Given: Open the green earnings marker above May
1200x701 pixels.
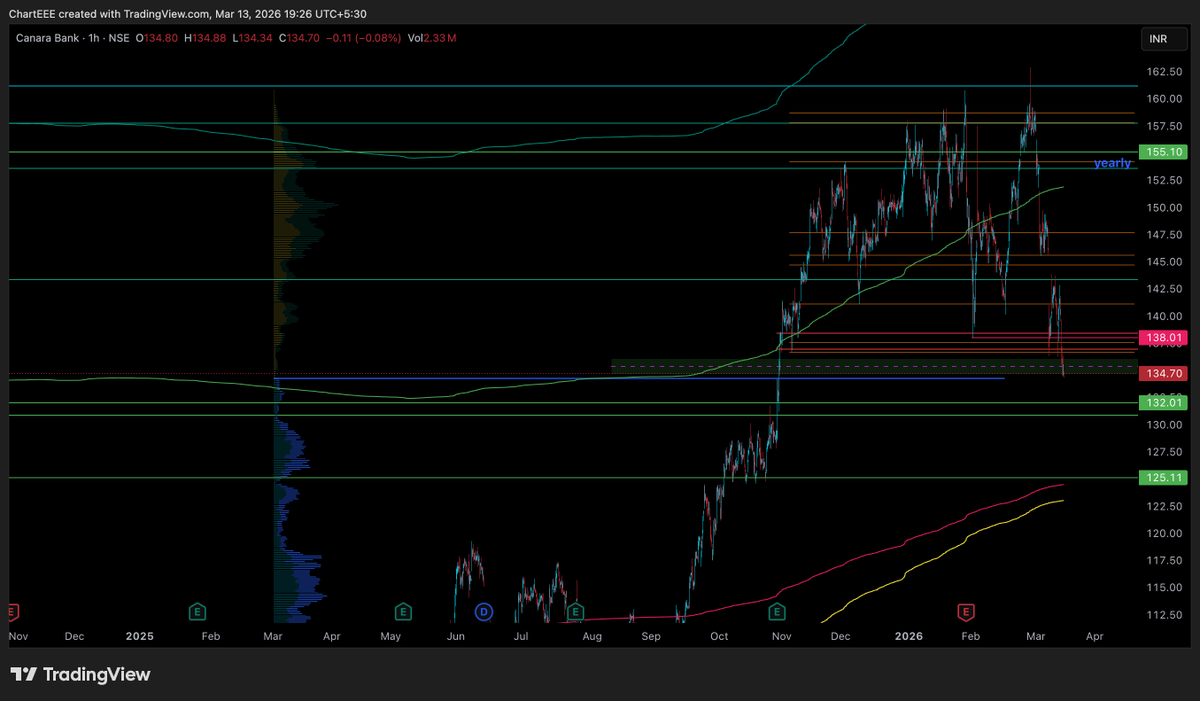Looking at the screenshot, I should 402,610.
